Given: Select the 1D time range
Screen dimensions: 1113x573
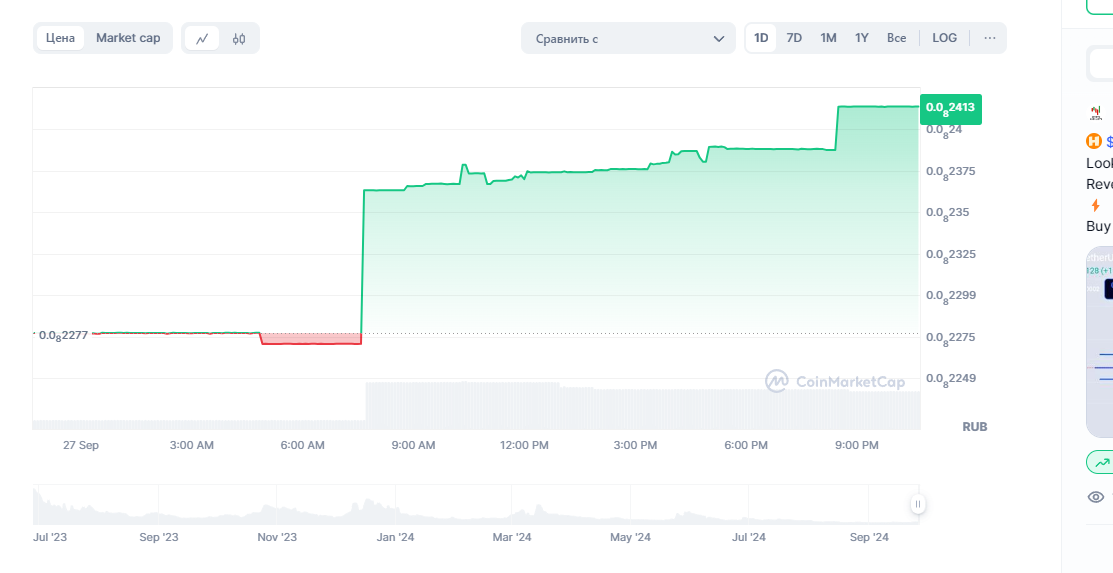Looking at the screenshot, I should pos(761,38).
